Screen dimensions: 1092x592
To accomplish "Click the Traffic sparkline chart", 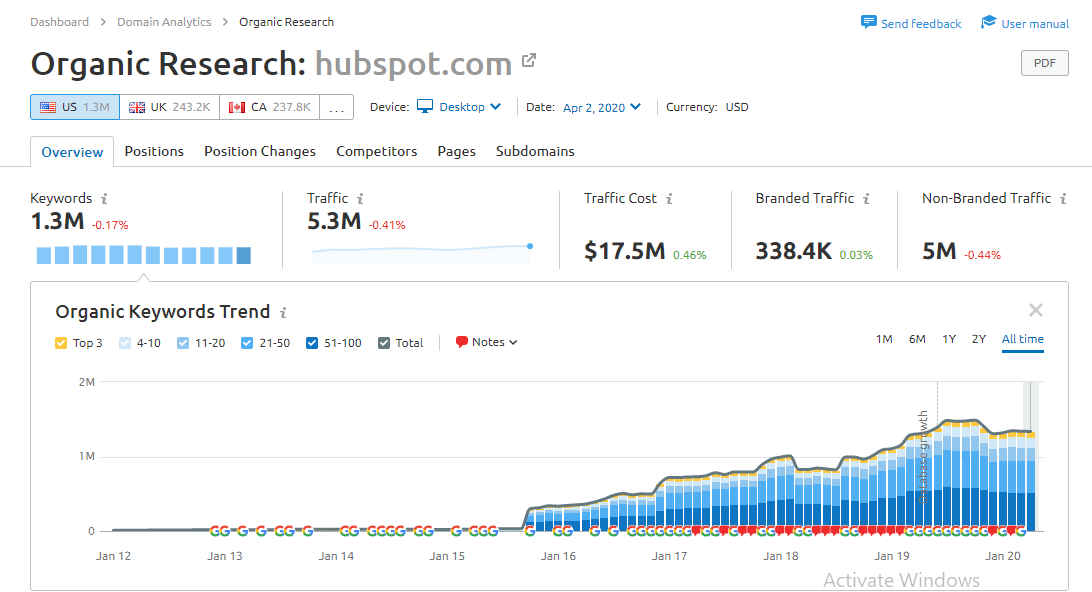I will pyautogui.click(x=422, y=252).
